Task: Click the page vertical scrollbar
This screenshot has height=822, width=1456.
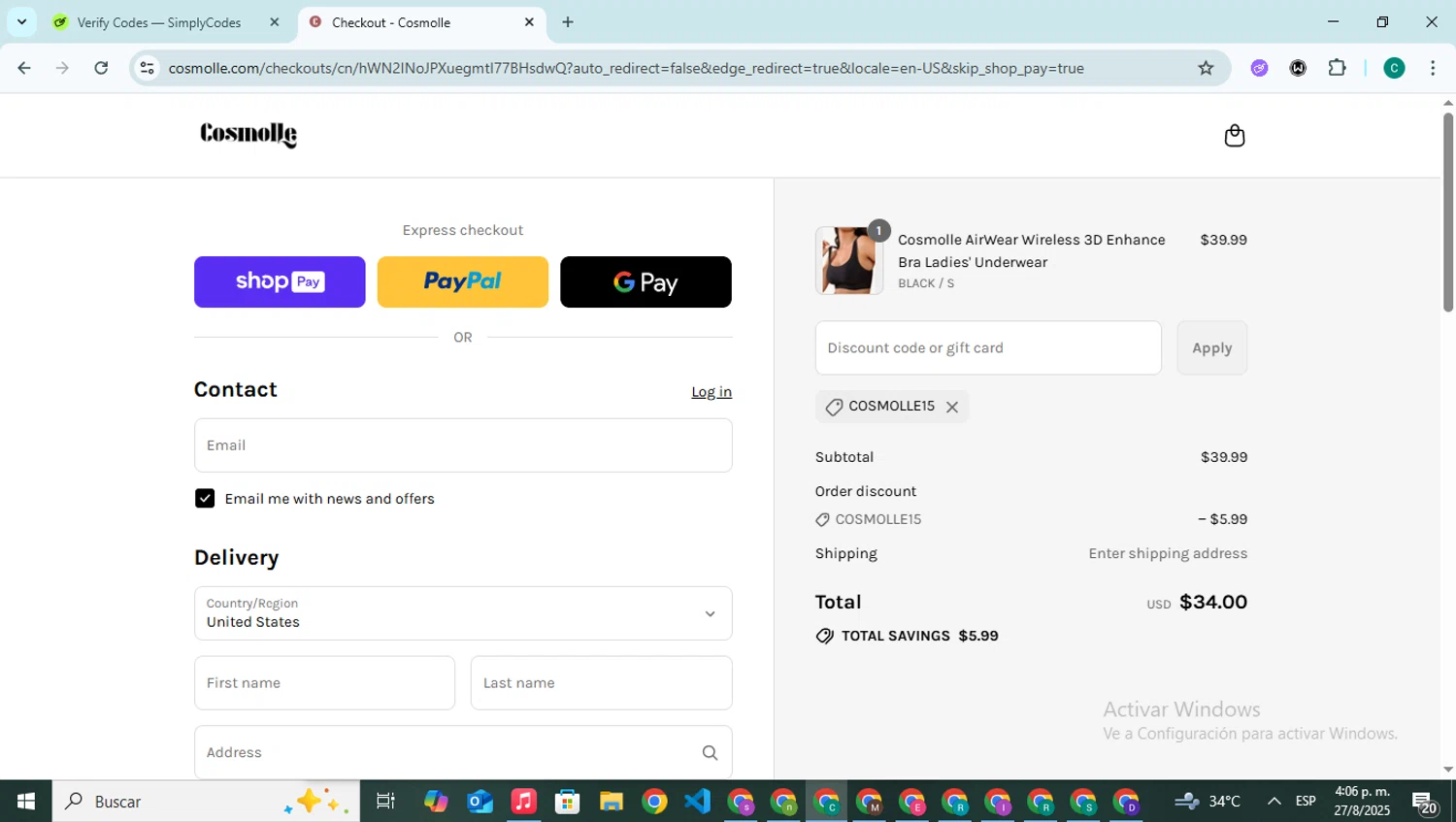Action: [1448, 214]
